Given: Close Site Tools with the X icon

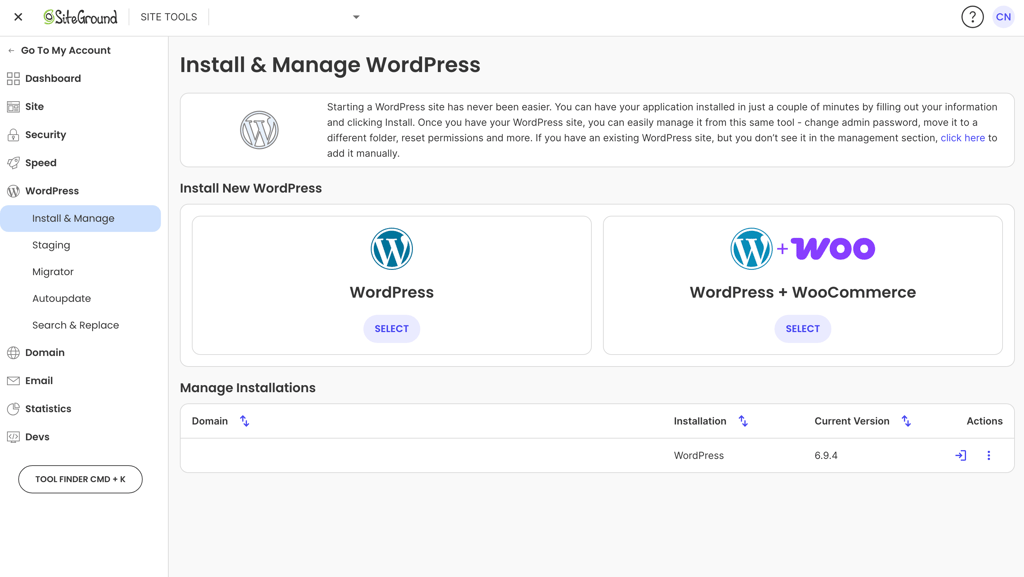Looking at the screenshot, I should click(x=18, y=17).
